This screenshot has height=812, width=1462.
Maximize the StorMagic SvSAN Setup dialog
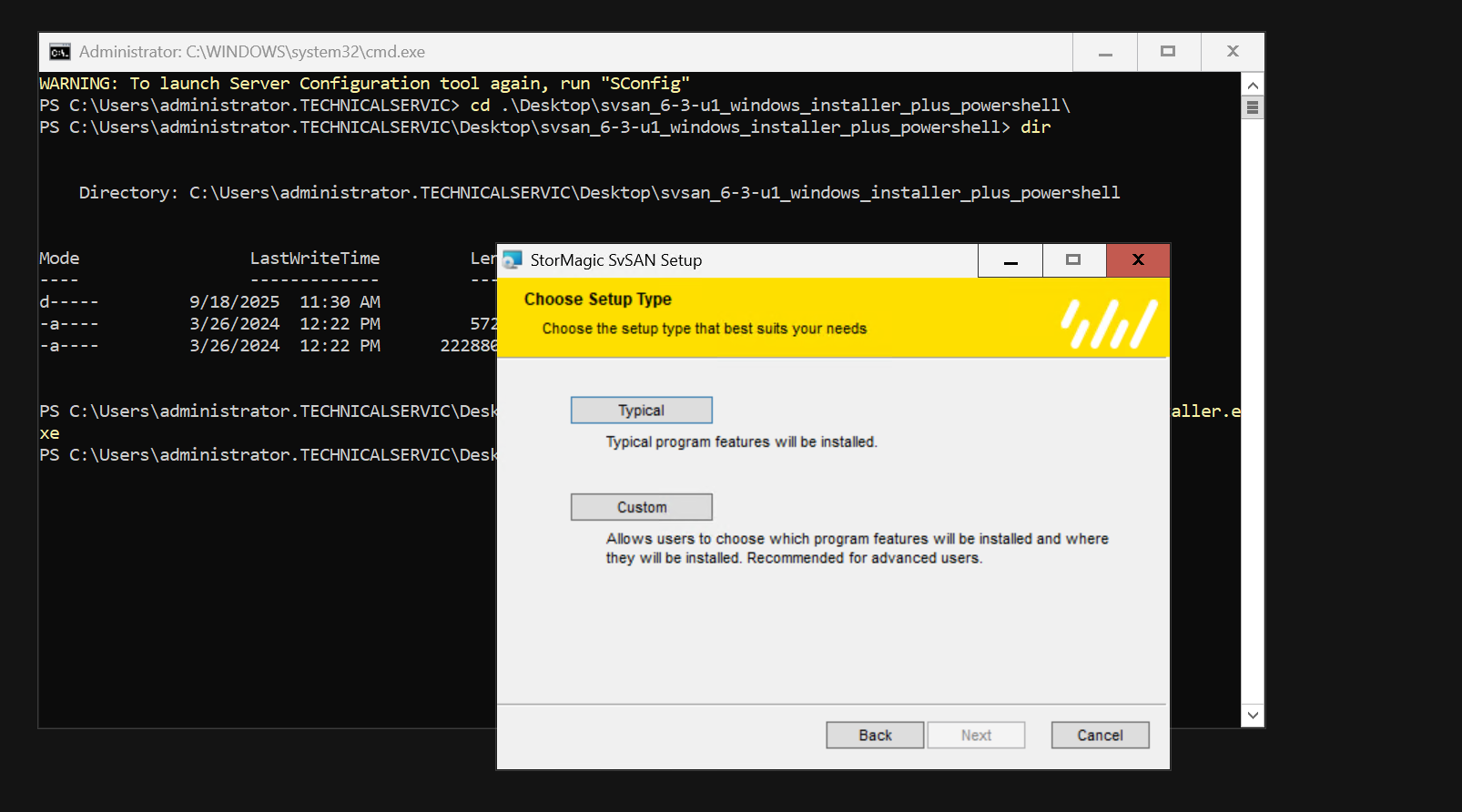(1074, 260)
